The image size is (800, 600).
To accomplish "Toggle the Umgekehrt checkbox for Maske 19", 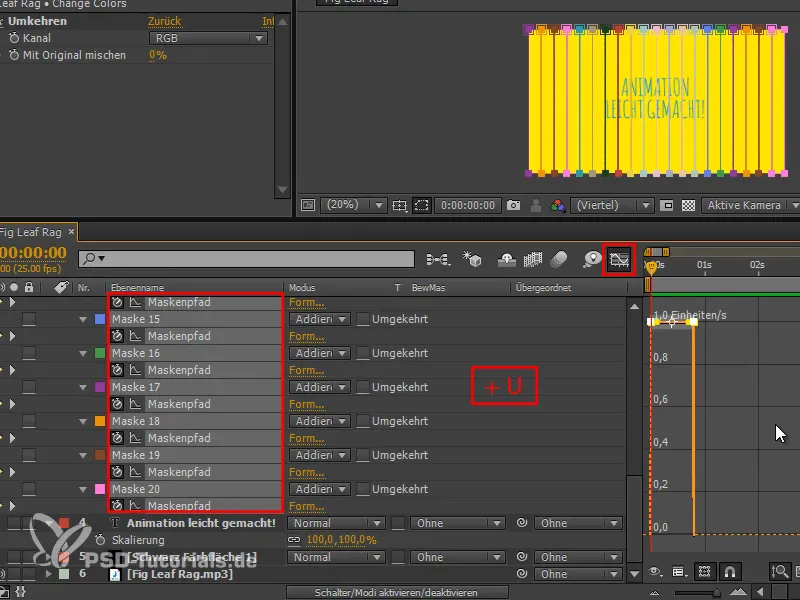I will pos(363,455).
